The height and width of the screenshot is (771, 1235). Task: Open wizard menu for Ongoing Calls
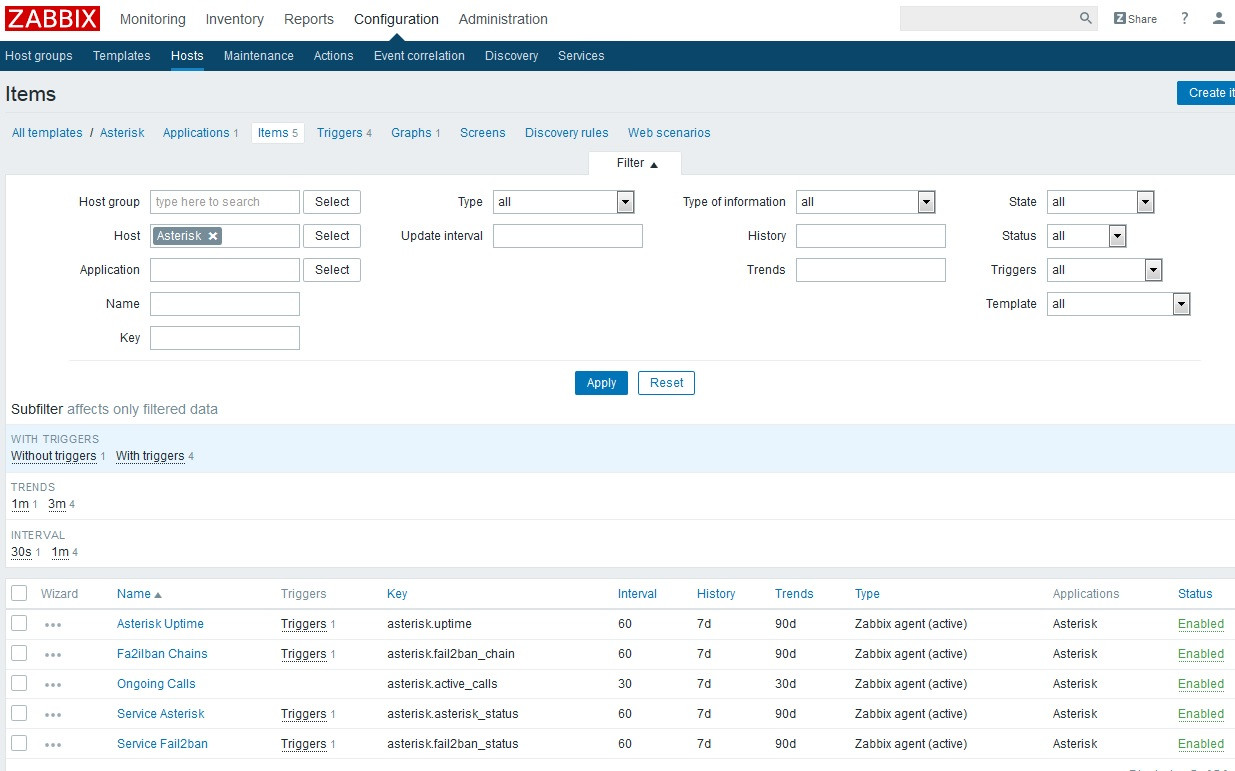[x=53, y=685]
